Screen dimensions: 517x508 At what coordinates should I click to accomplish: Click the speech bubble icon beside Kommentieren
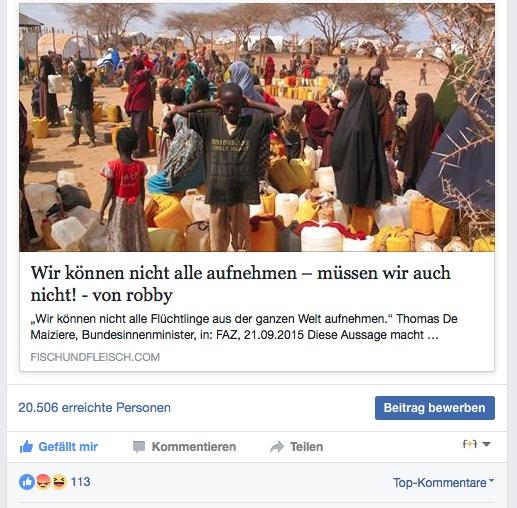click(139, 447)
